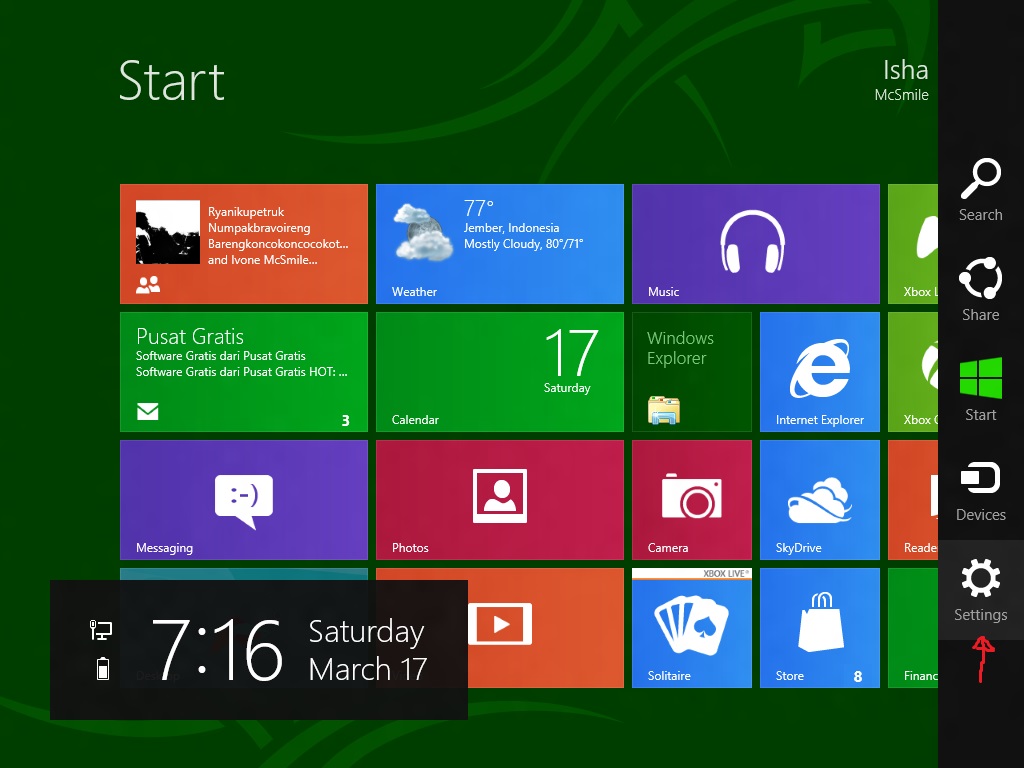The height and width of the screenshot is (768, 1024).
Task: Launch Windows Explorer tile
Action: tap(692, 372)
